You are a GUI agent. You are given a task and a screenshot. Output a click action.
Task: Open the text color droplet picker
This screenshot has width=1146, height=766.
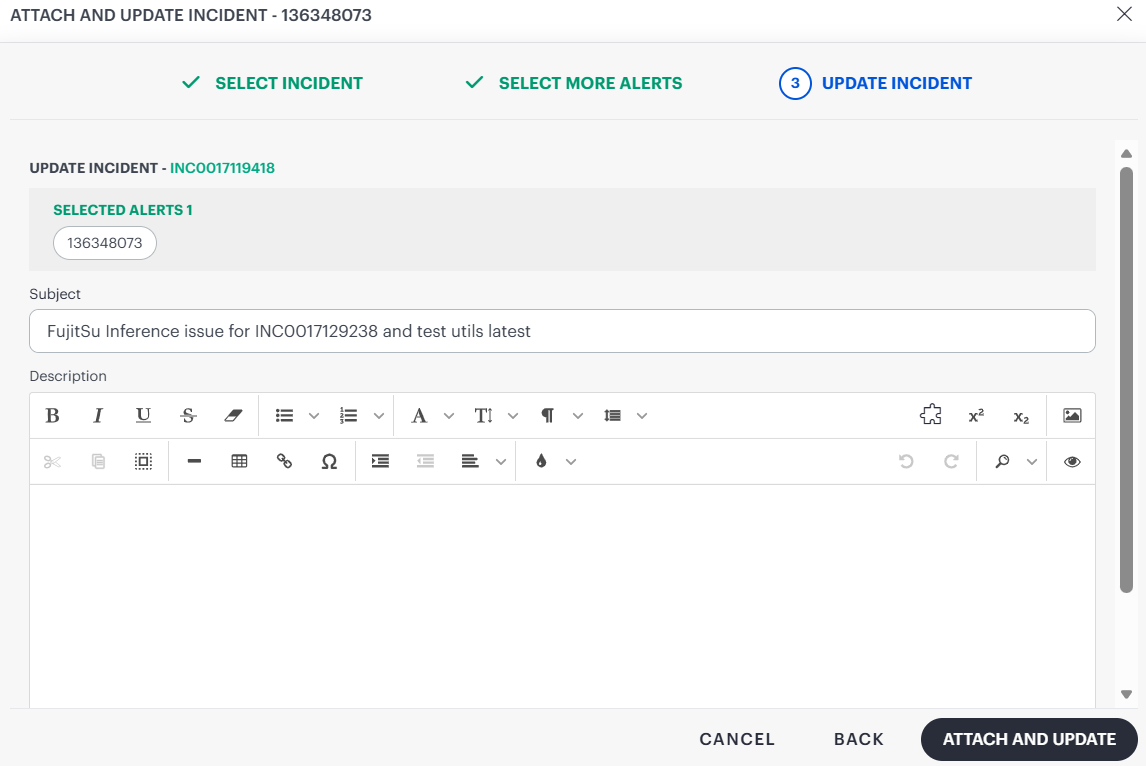(x=541, y=461)
